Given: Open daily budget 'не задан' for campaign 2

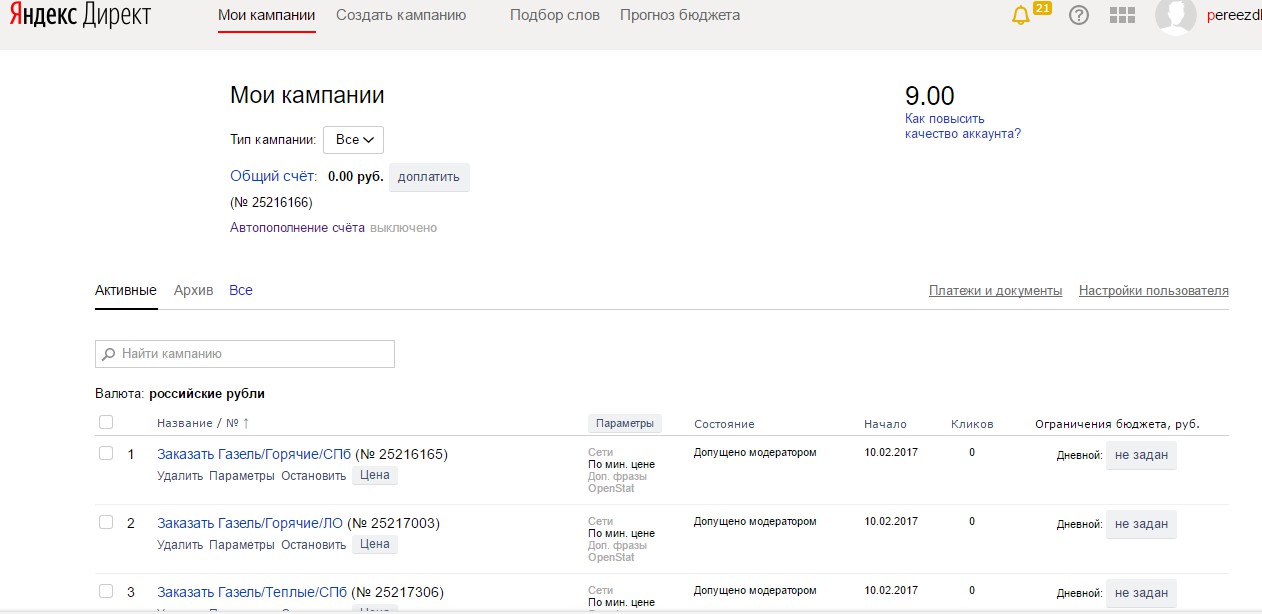Looking at the screenshot, I should [1141, 524].
